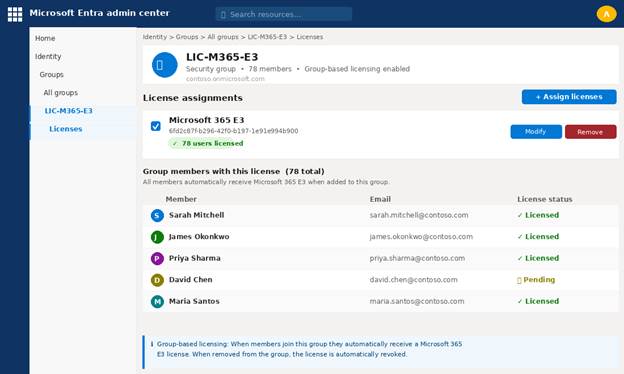Click the info icon in the licensing note
The width and height of the screenshot is (624, 374).
click(152, 344)
